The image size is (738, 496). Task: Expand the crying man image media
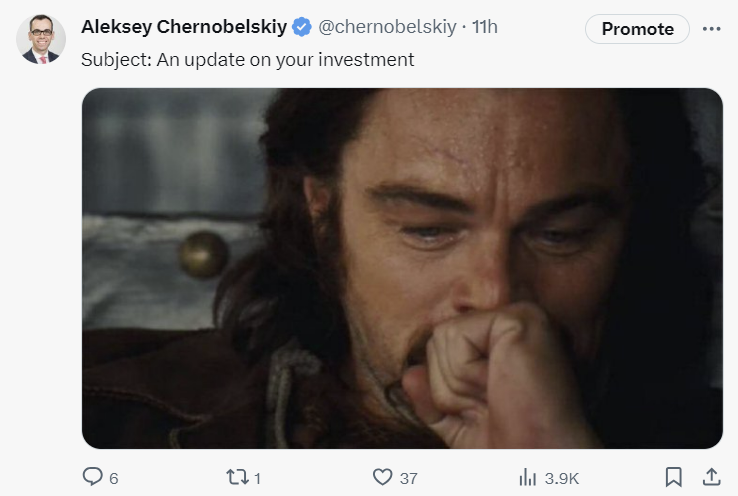tap(402, 268)
